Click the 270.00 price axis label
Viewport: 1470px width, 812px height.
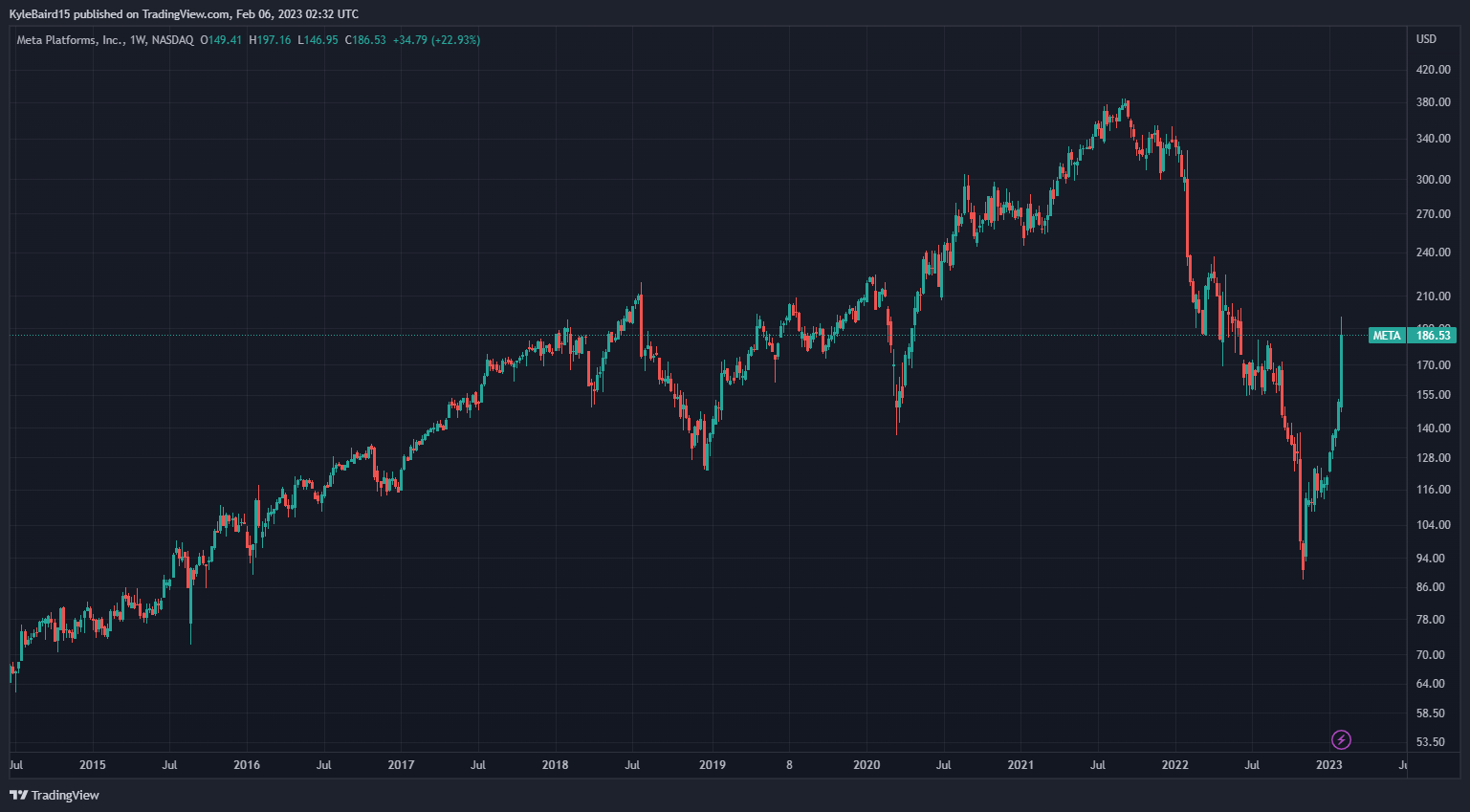(1433, 214)
